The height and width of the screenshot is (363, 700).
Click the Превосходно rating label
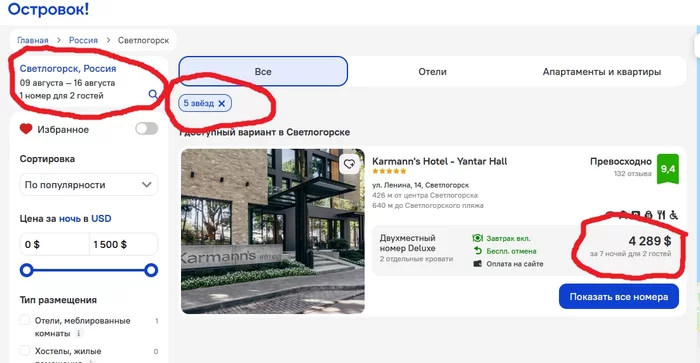621,161
